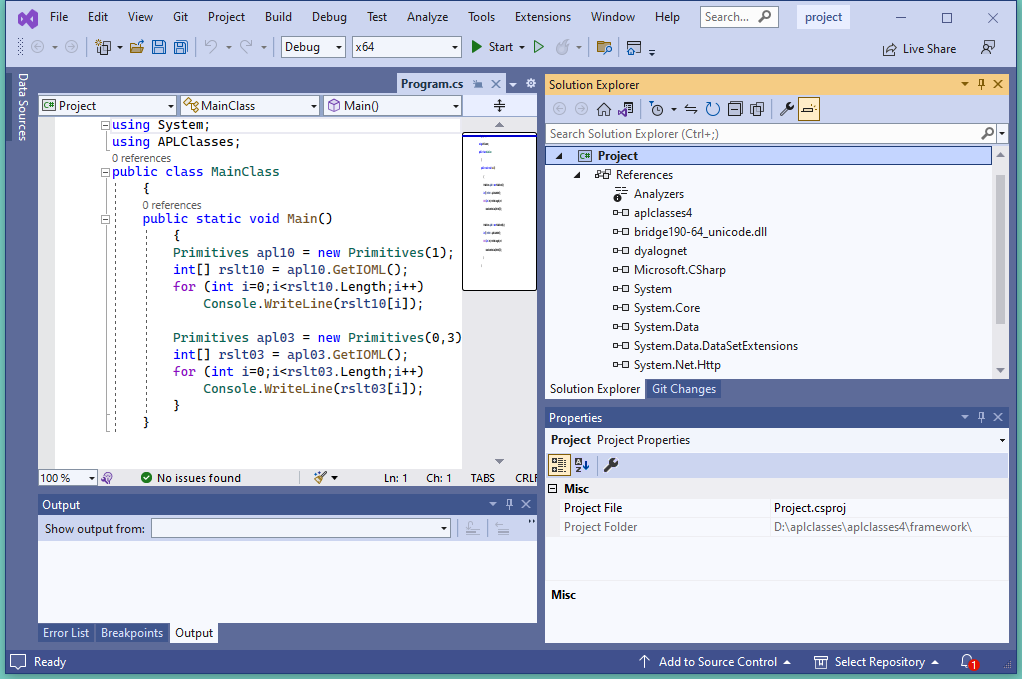Click the Refresh icon in Solution Explorer
Image resolution: width=1022 pixels, height=679 pixels.
712,109
